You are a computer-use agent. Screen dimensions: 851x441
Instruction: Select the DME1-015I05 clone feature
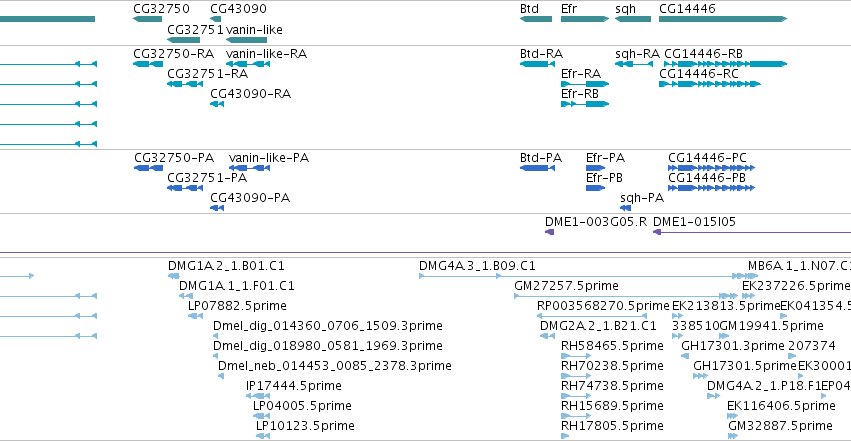click(752, 232)
